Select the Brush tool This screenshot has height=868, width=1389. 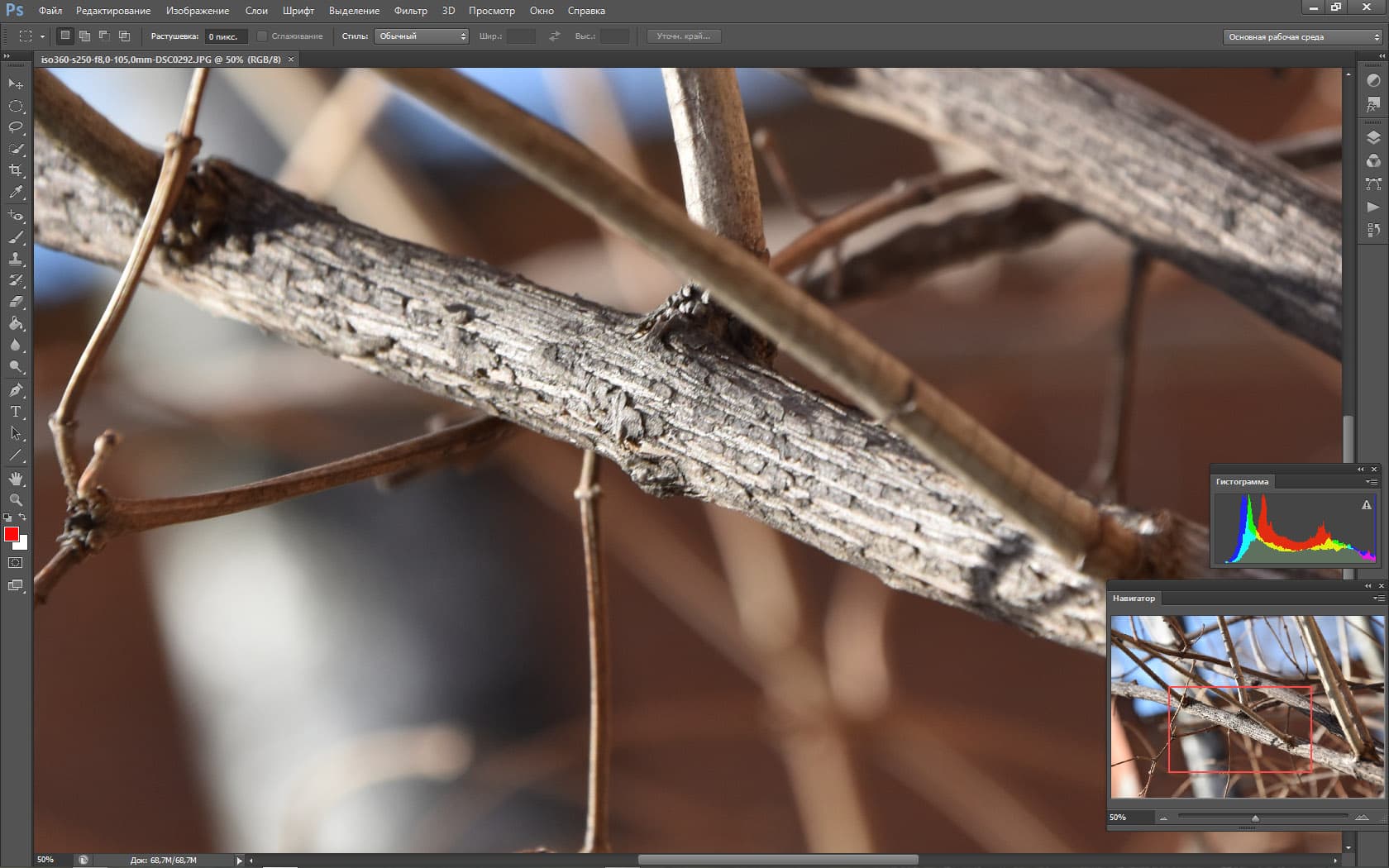click(16, 237)
